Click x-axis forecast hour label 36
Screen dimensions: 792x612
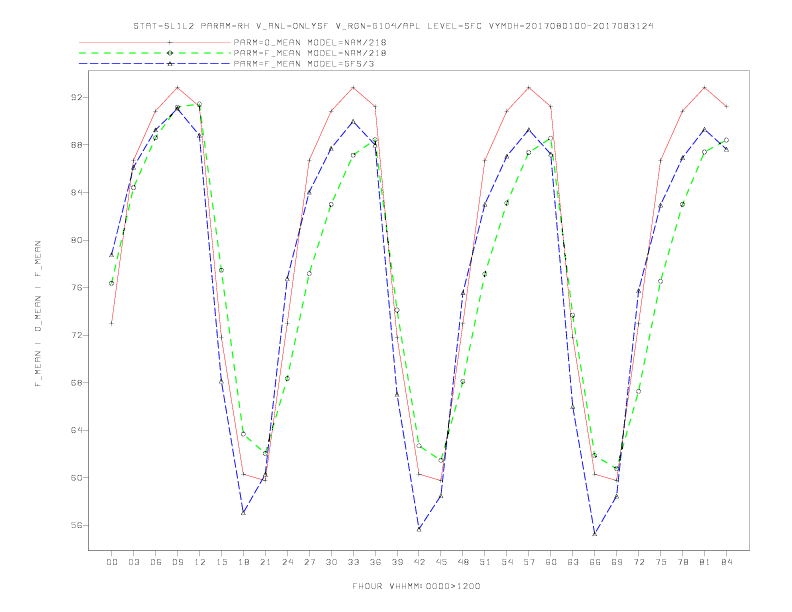tap(375, 562)
